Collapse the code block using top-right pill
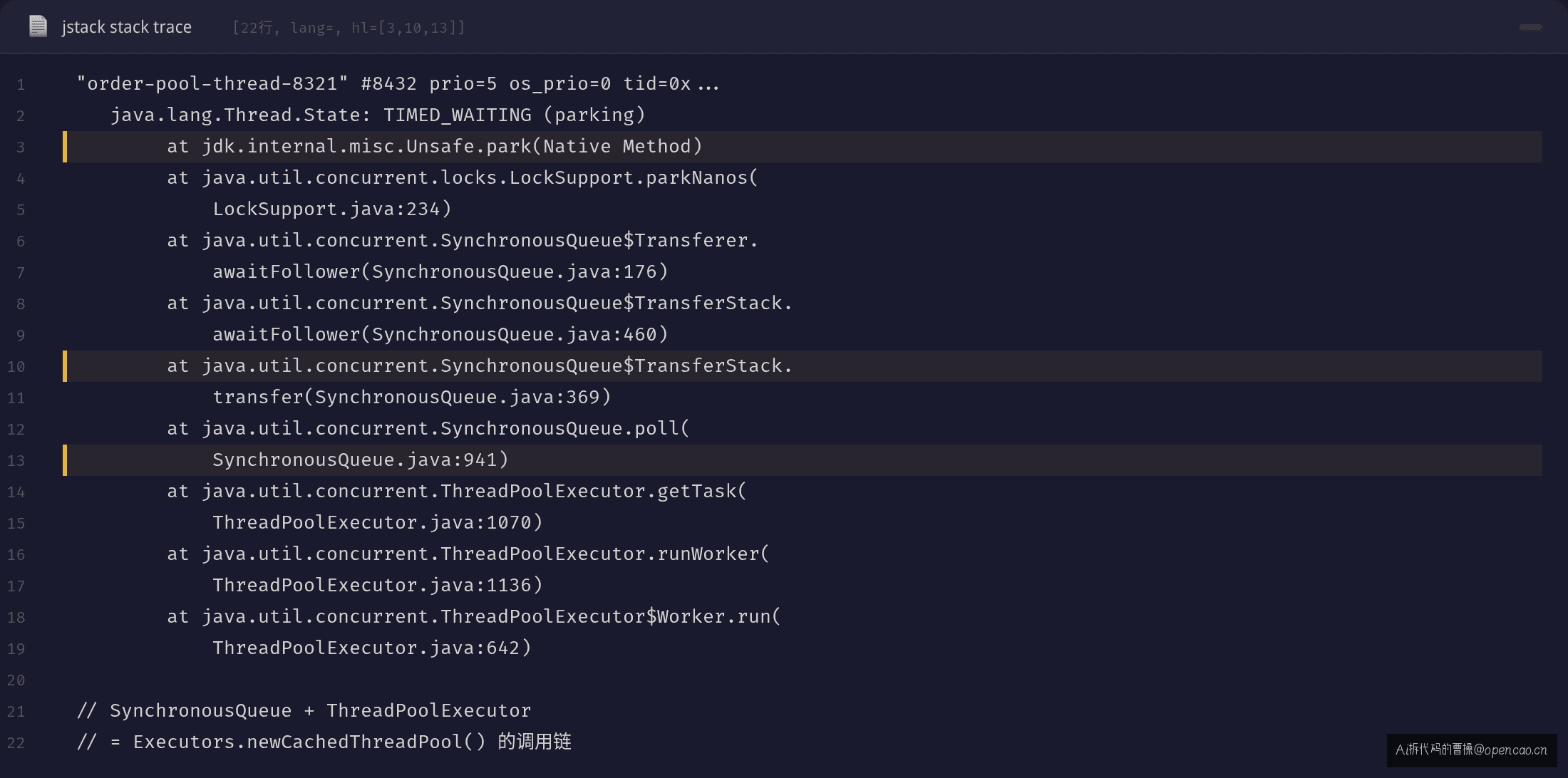The height and width of the screenshot is (778, 1568). tap(1530, 27)
